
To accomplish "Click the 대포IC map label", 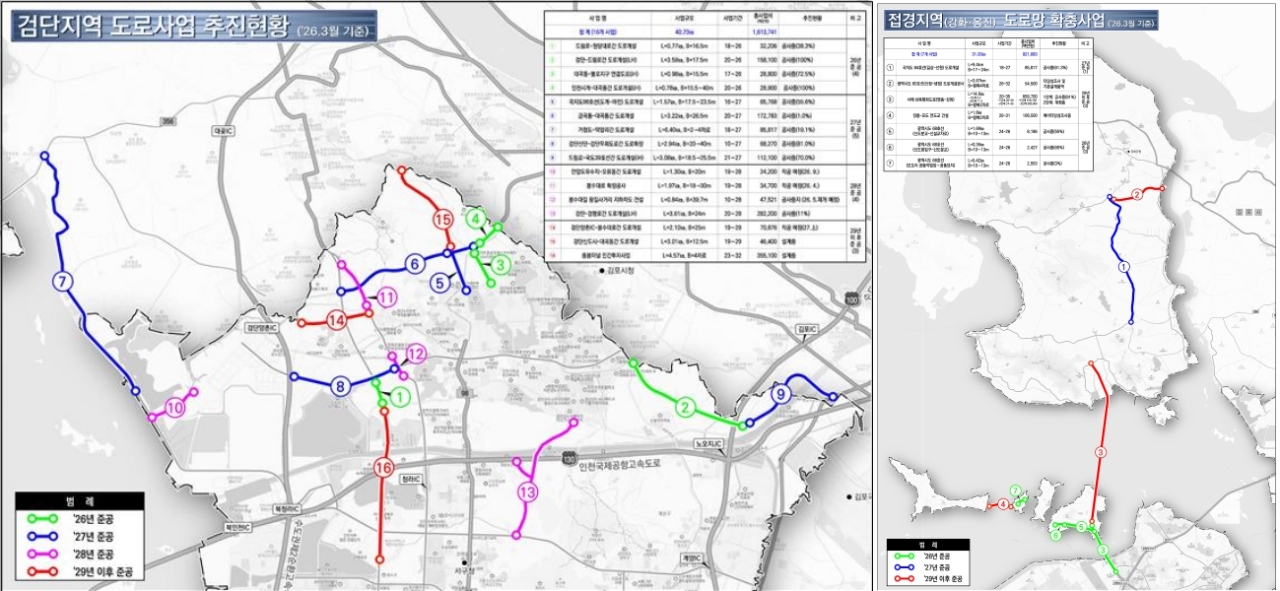I will 222,130.
